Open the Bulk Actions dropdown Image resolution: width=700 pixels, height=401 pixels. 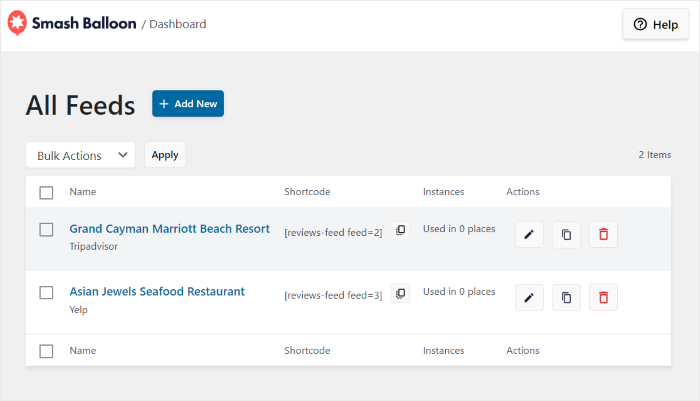tap(80, 155)
